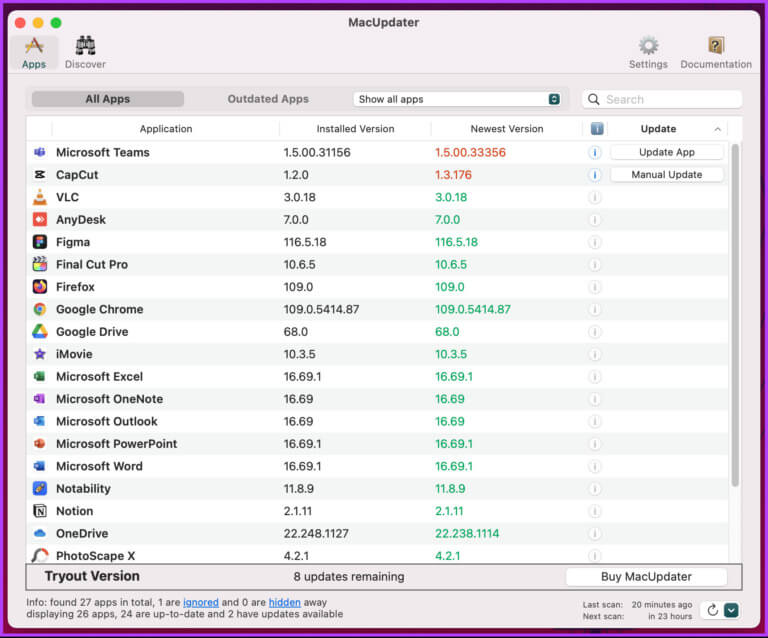Screen dimensions: 768x638
Task: Open Settings gear in toolbar
Action: [648, 53]
